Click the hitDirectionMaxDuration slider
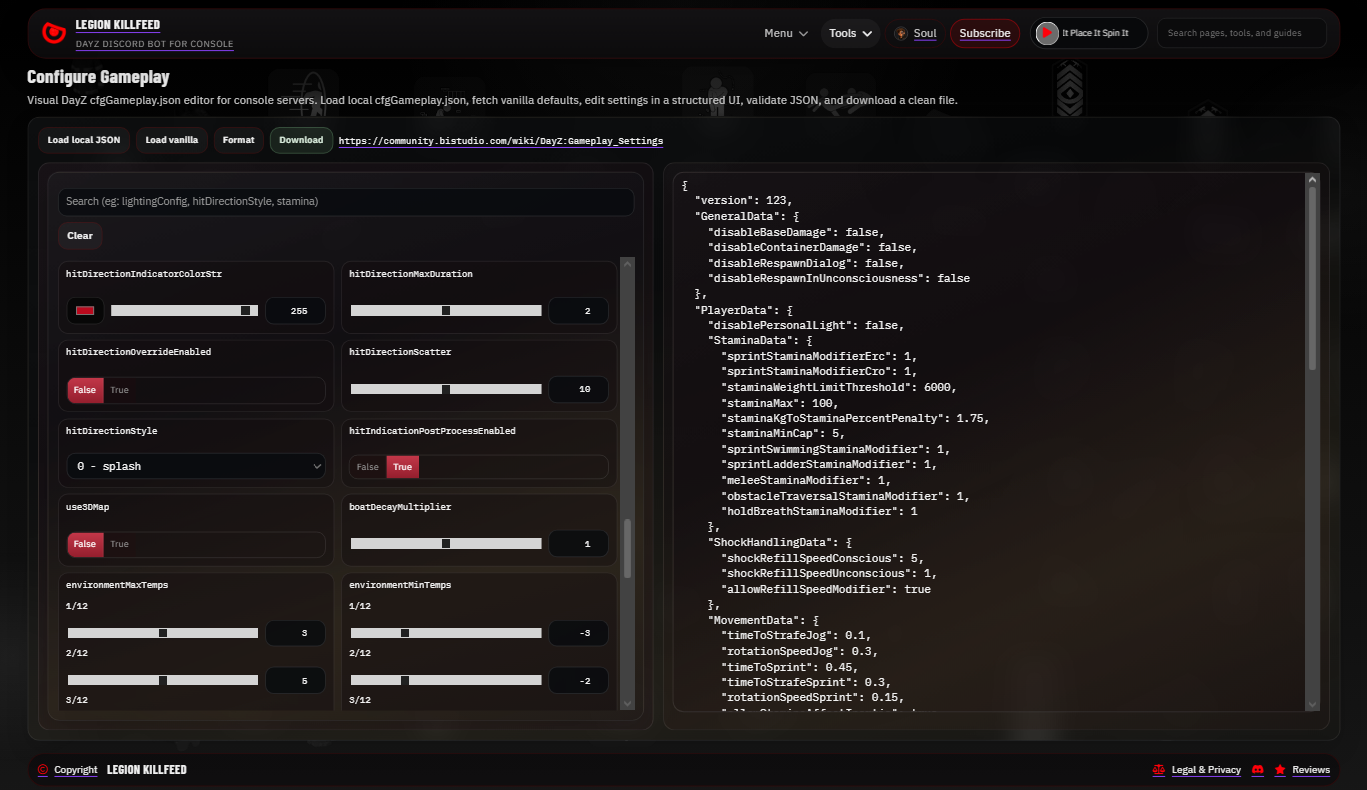The image size is (1367, 790). point(446,311)
